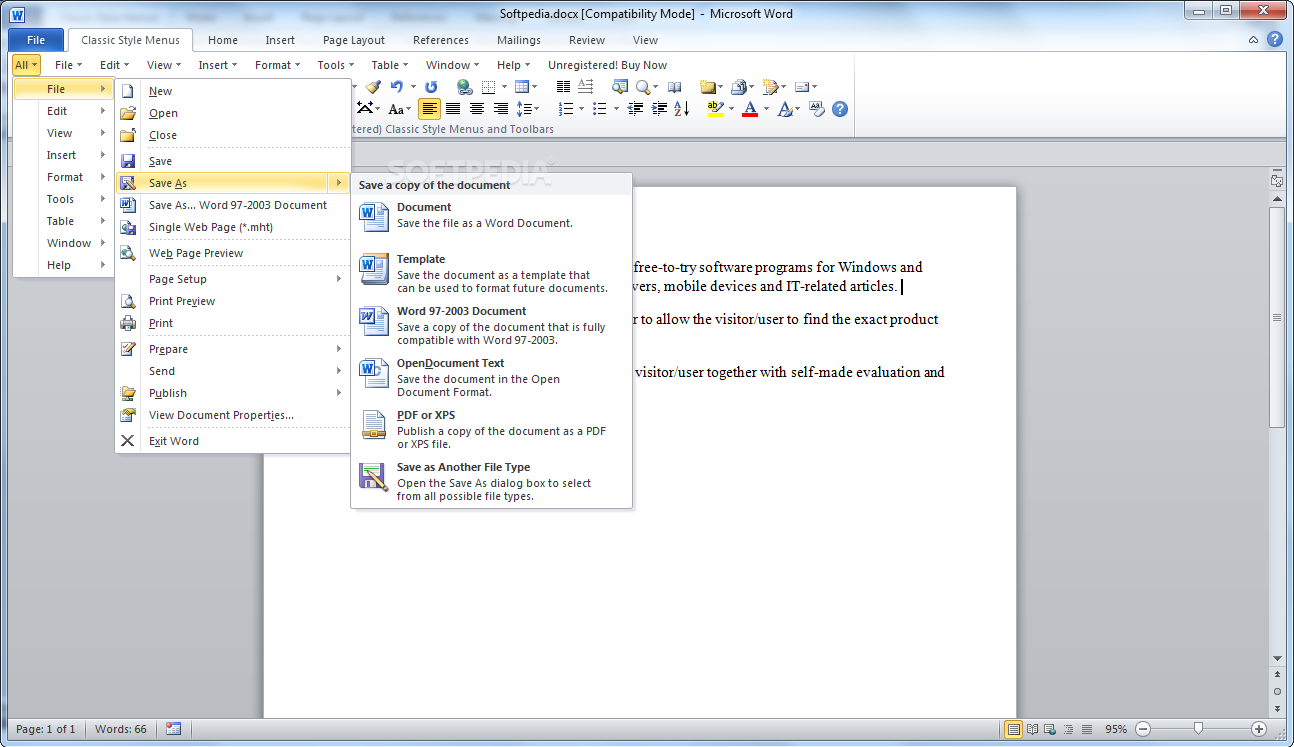Switch to Print Layout view in status bar

1014,729
